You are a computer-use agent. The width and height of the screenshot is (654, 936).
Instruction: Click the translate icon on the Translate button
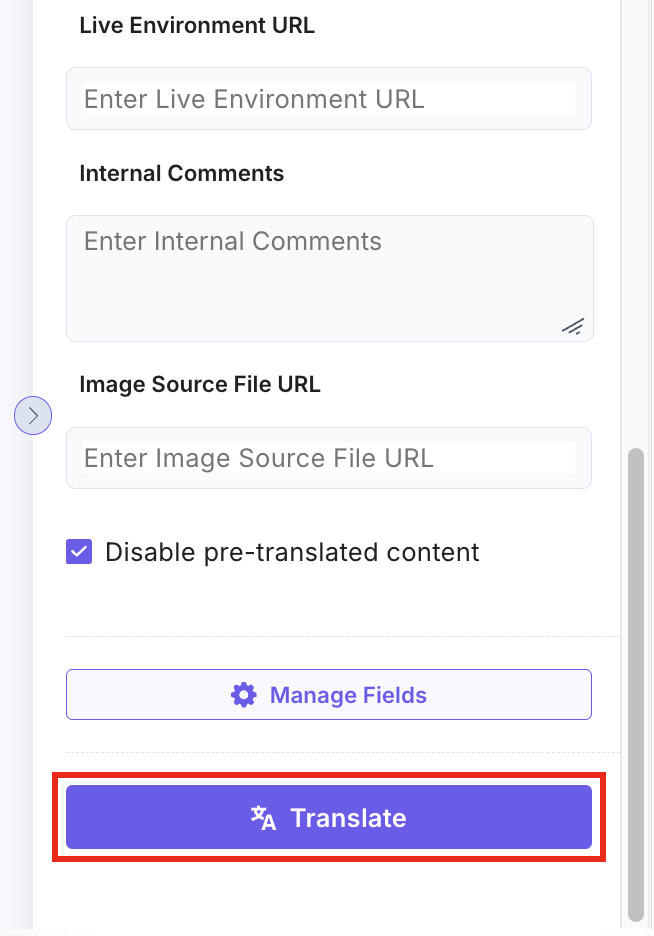(263, 818)
